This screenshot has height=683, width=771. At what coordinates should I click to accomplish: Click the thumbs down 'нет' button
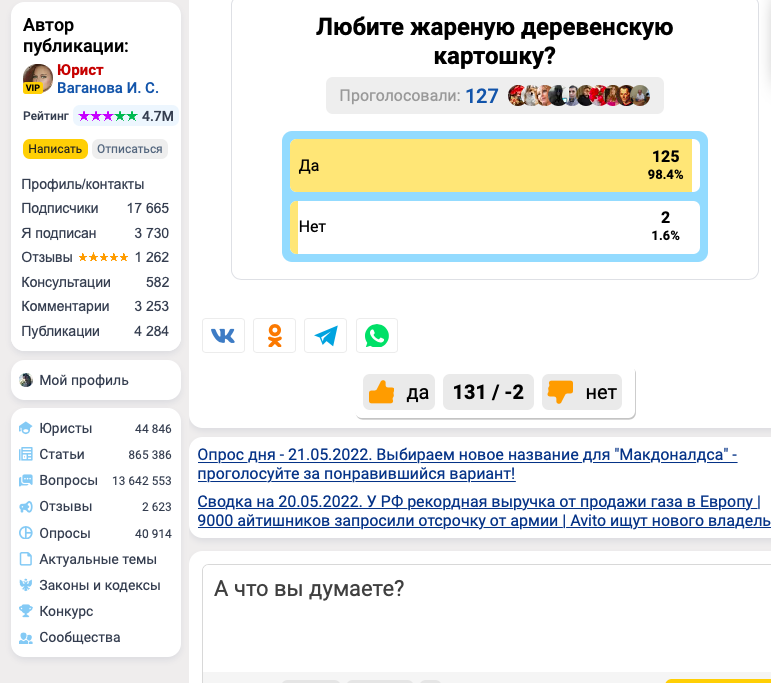pyautogui.click(x=582, y=392)
